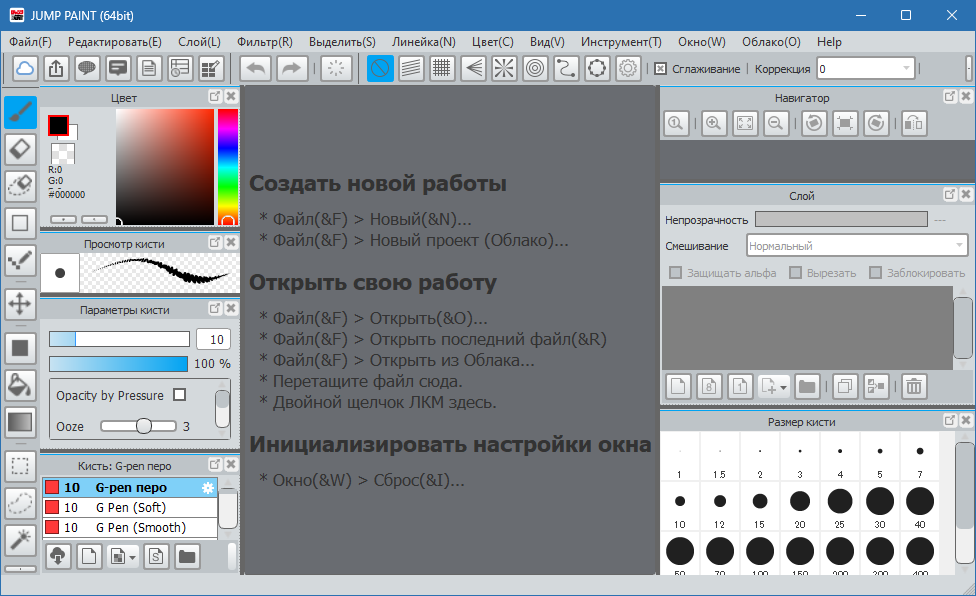976x596 pixels.
Task: Click the rainbow hue bar
Action: click(228, 167)
